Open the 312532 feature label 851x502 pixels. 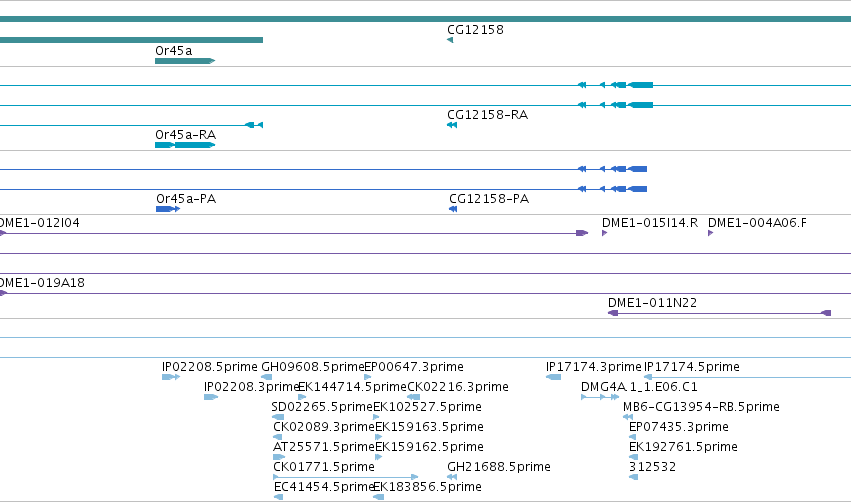(x=652, y=467)
